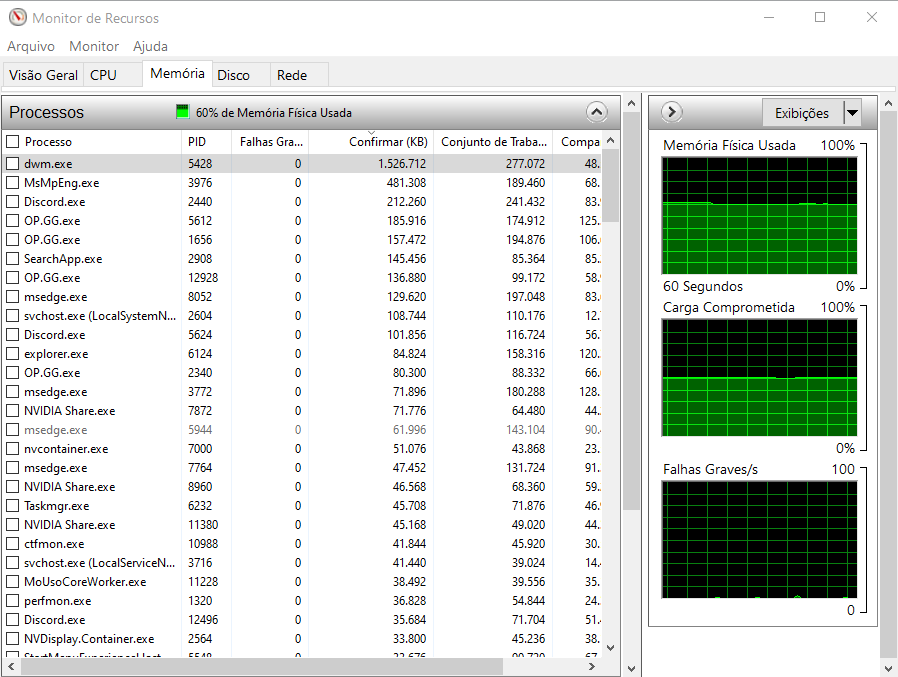Viewport: 898px width, 677px height.
Task: Open the Ajuda menu
Action: 150,46
